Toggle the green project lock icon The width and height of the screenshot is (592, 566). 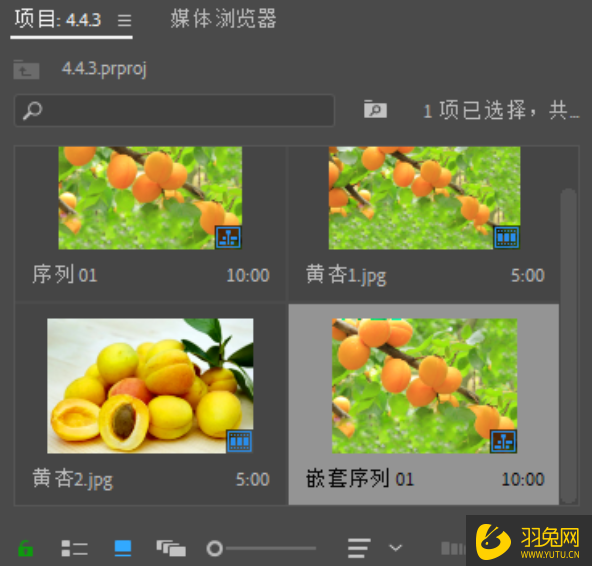[x=26, y=548]
